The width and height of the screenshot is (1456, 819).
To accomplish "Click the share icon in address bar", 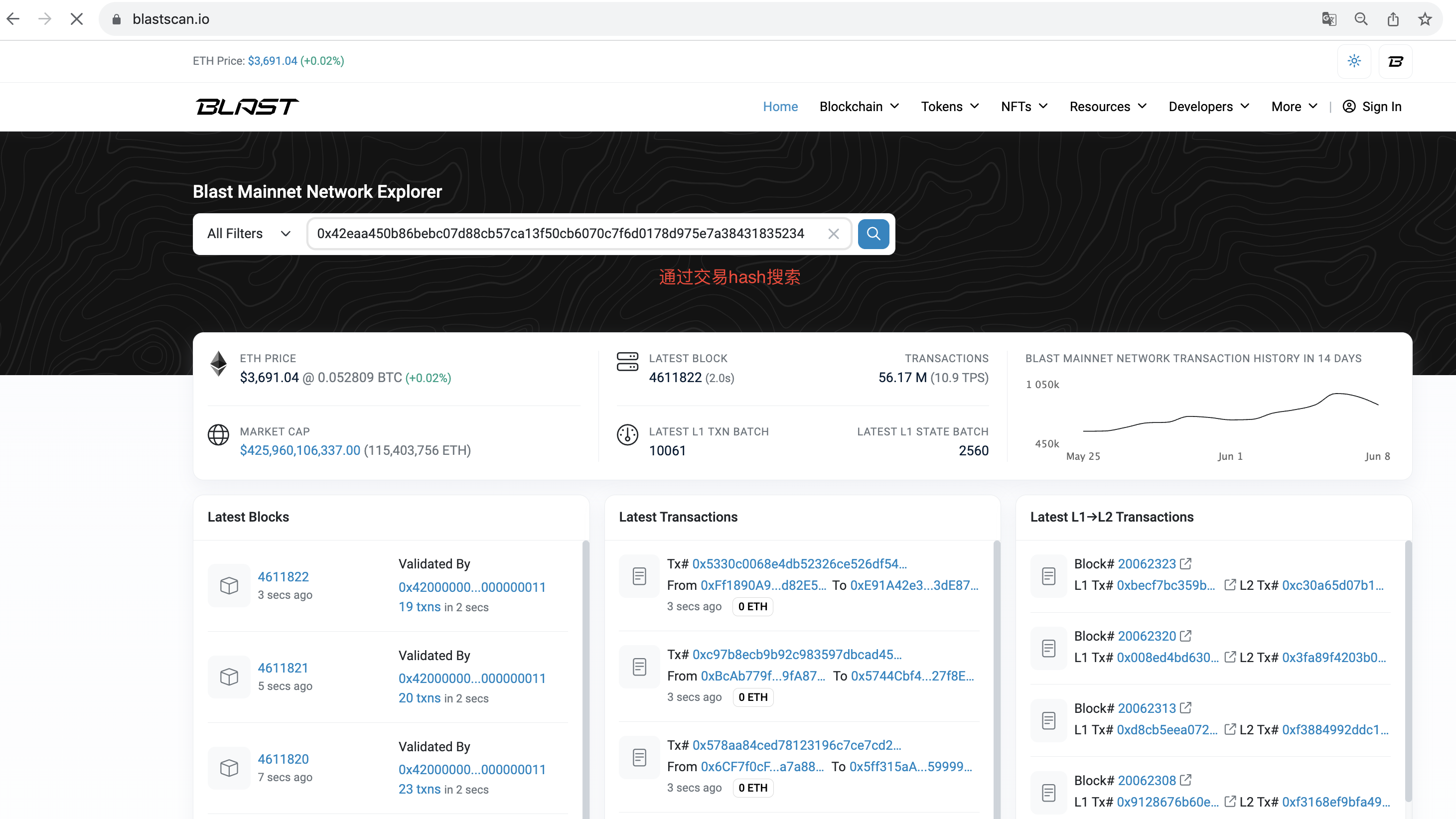I will tap(1393, 19).
